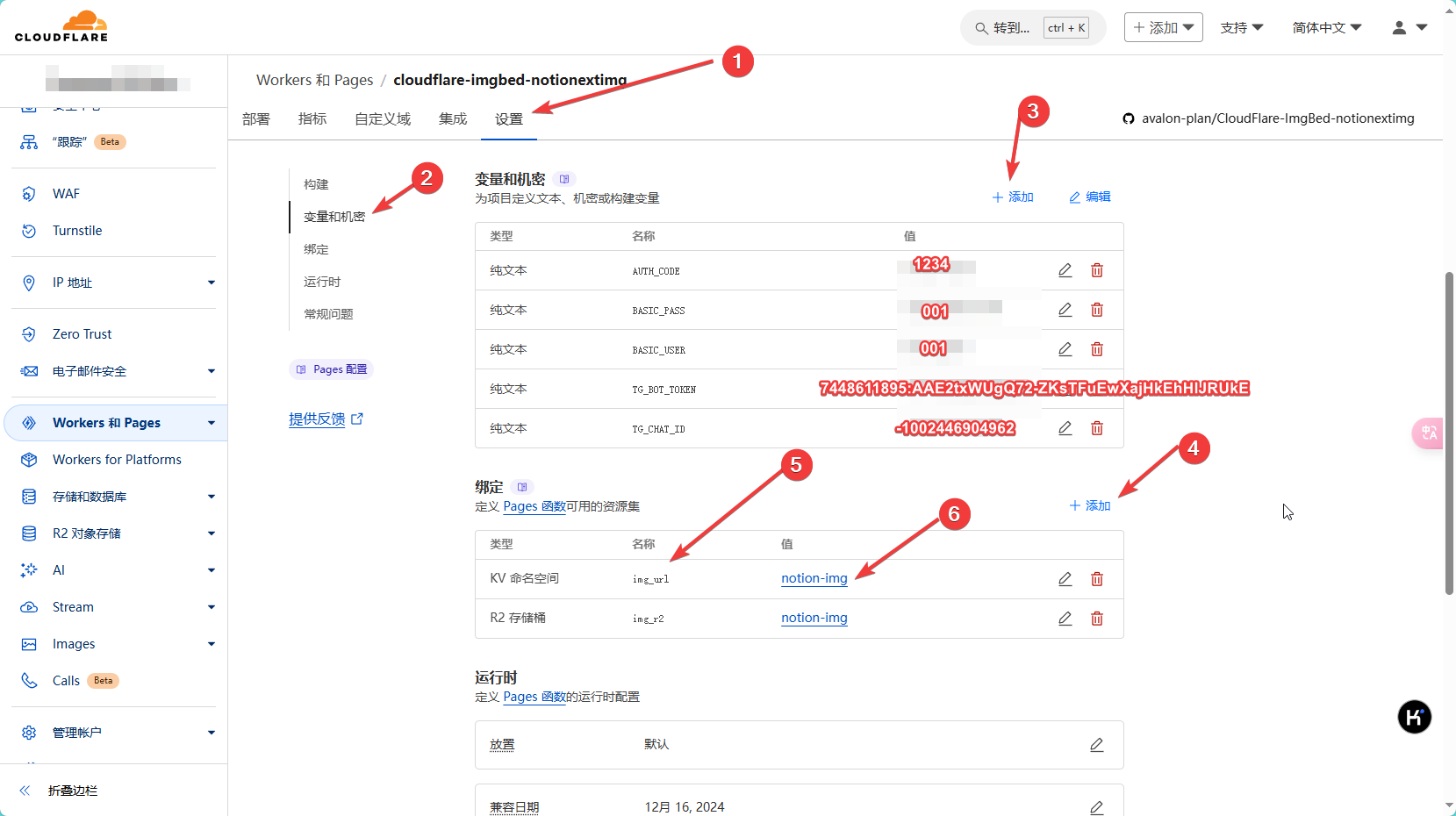Viewport: 1456px width, 816px height.
Task: Delete the TG_CHAT_ID variable trash icon
Action: pyautogui.click(x=1097, y=428)
